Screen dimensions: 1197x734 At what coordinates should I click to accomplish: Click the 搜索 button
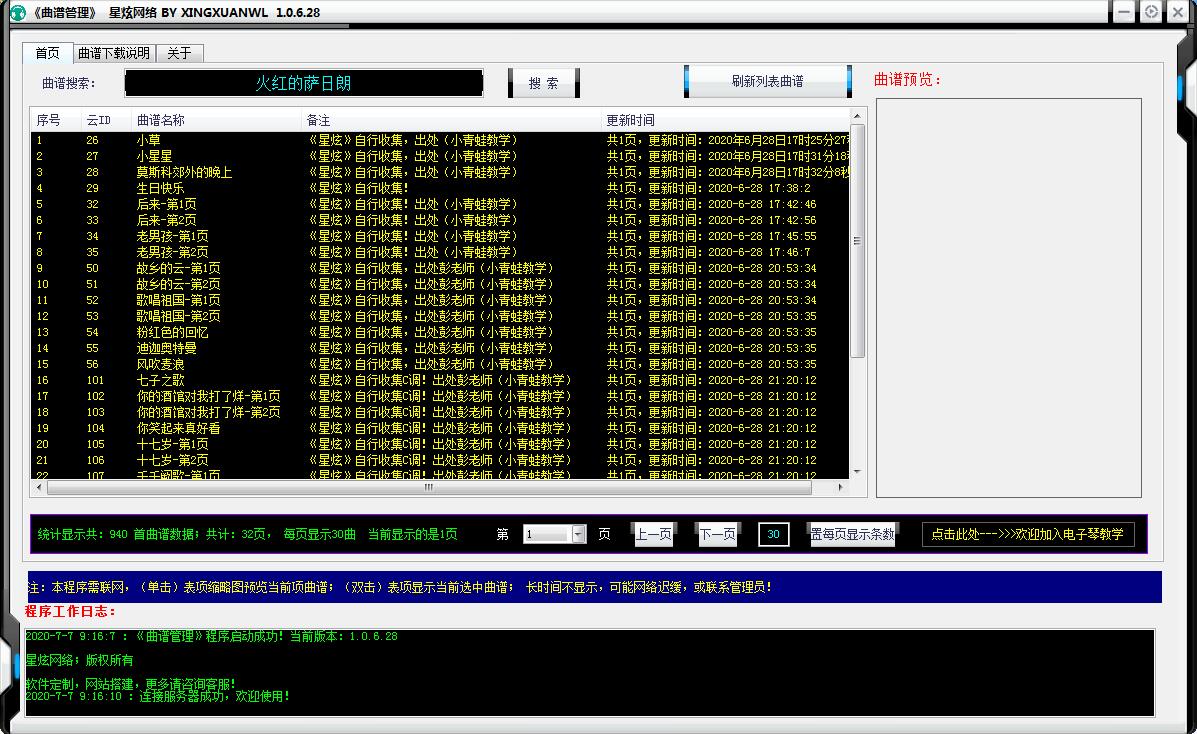543,83
